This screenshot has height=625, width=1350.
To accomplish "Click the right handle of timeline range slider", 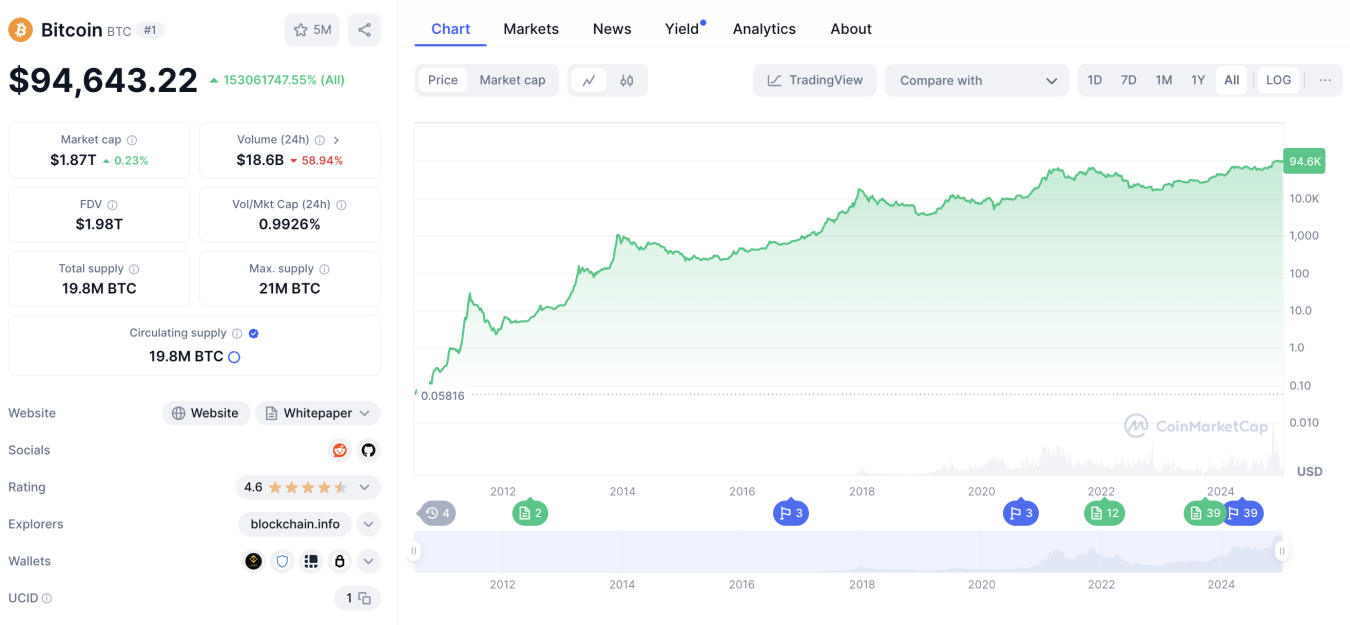I will point(1281,551).
